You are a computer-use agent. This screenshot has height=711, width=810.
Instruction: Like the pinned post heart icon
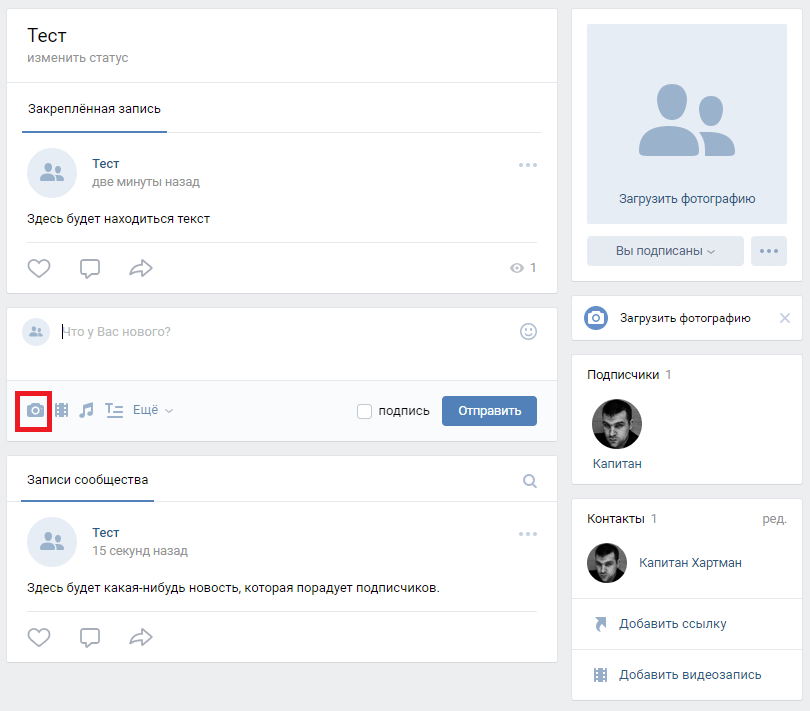coord(39,268)
